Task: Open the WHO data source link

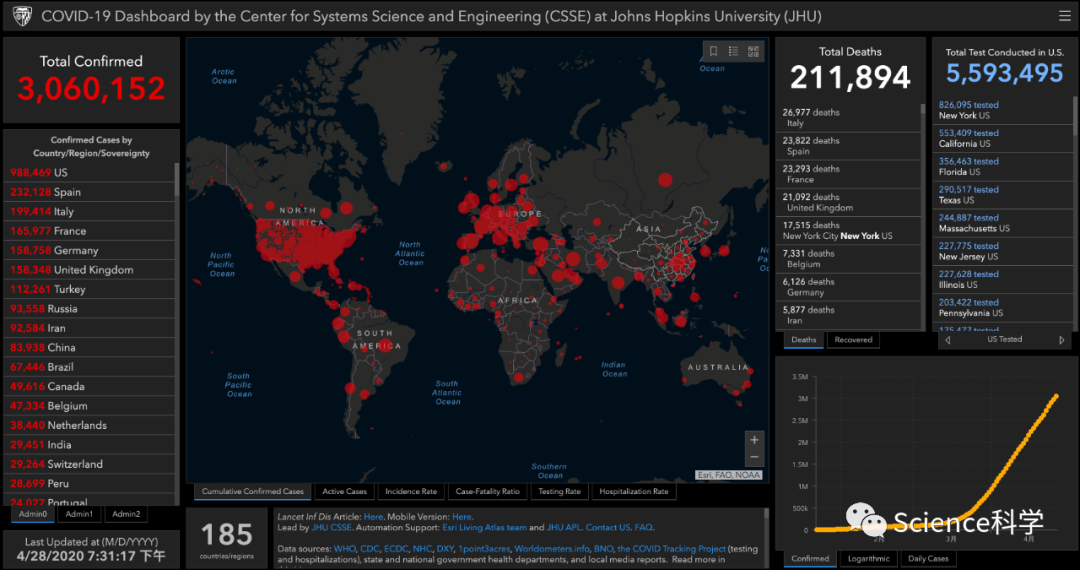Action: pyautogui.click(x=344, y=549)
